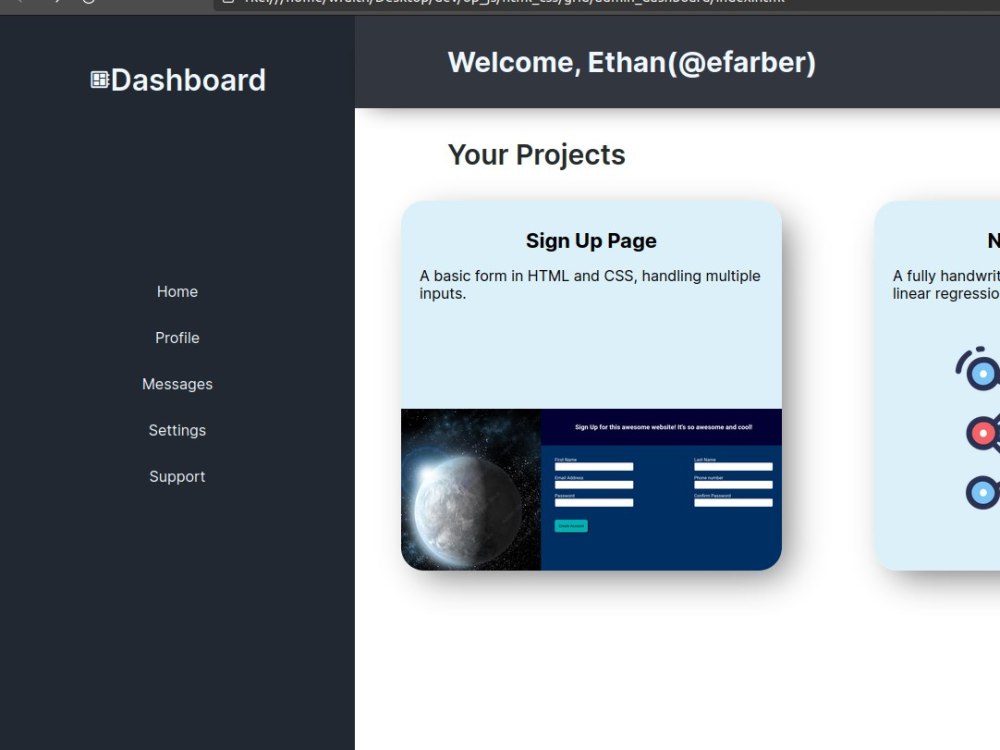Open the Messages sidebar link
This screenshot has width=1000, height=750.
point(177,383)
